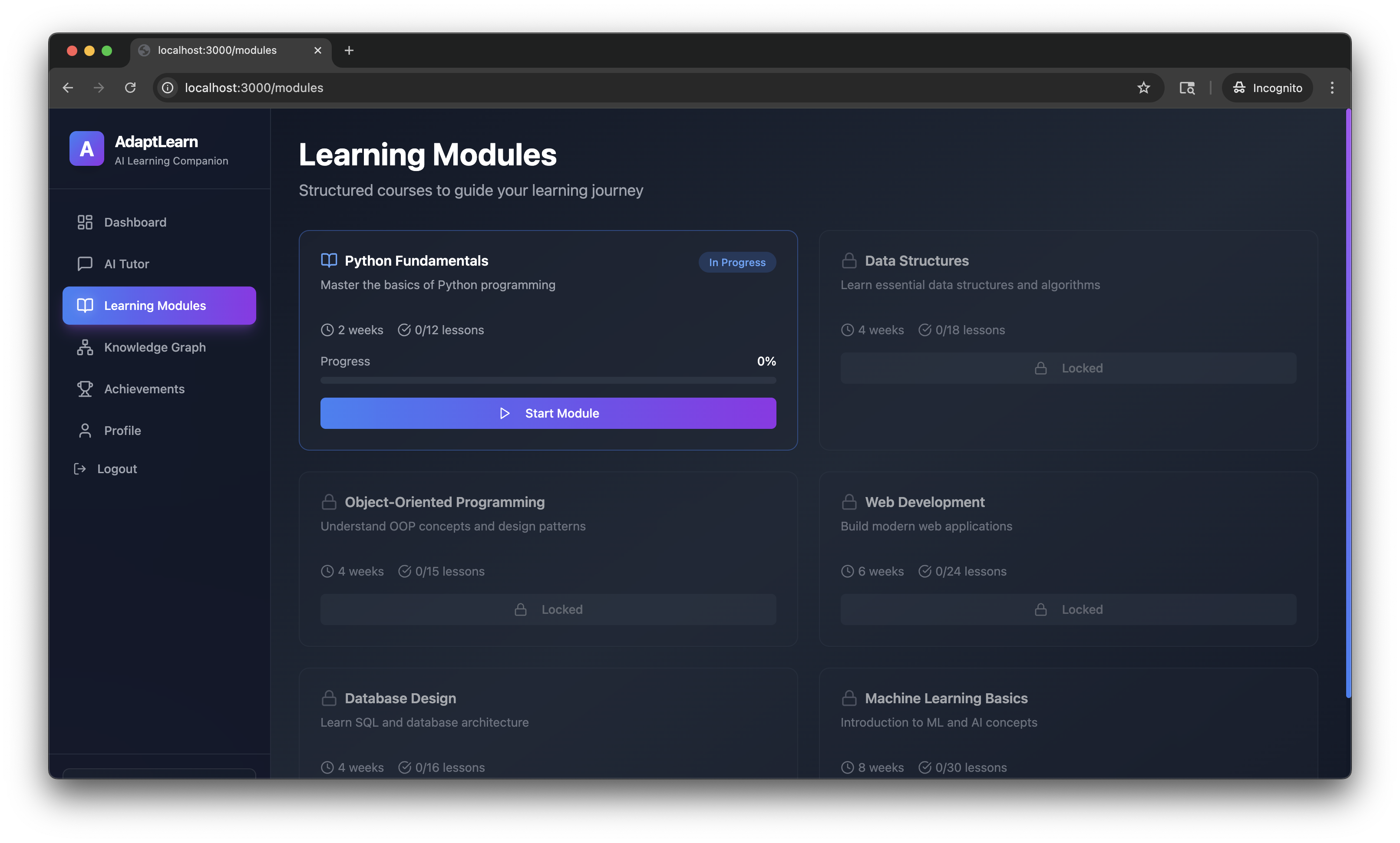1400x843 pixels.
Task: Open the Chrome three-dot menu
Action: click(1332, 88)
